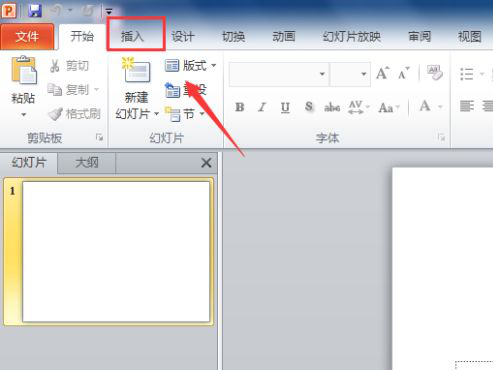Viewport: 493px width, 370px height.
Task: Close the slides pane with the X
Action: click(x=206, y=163)
